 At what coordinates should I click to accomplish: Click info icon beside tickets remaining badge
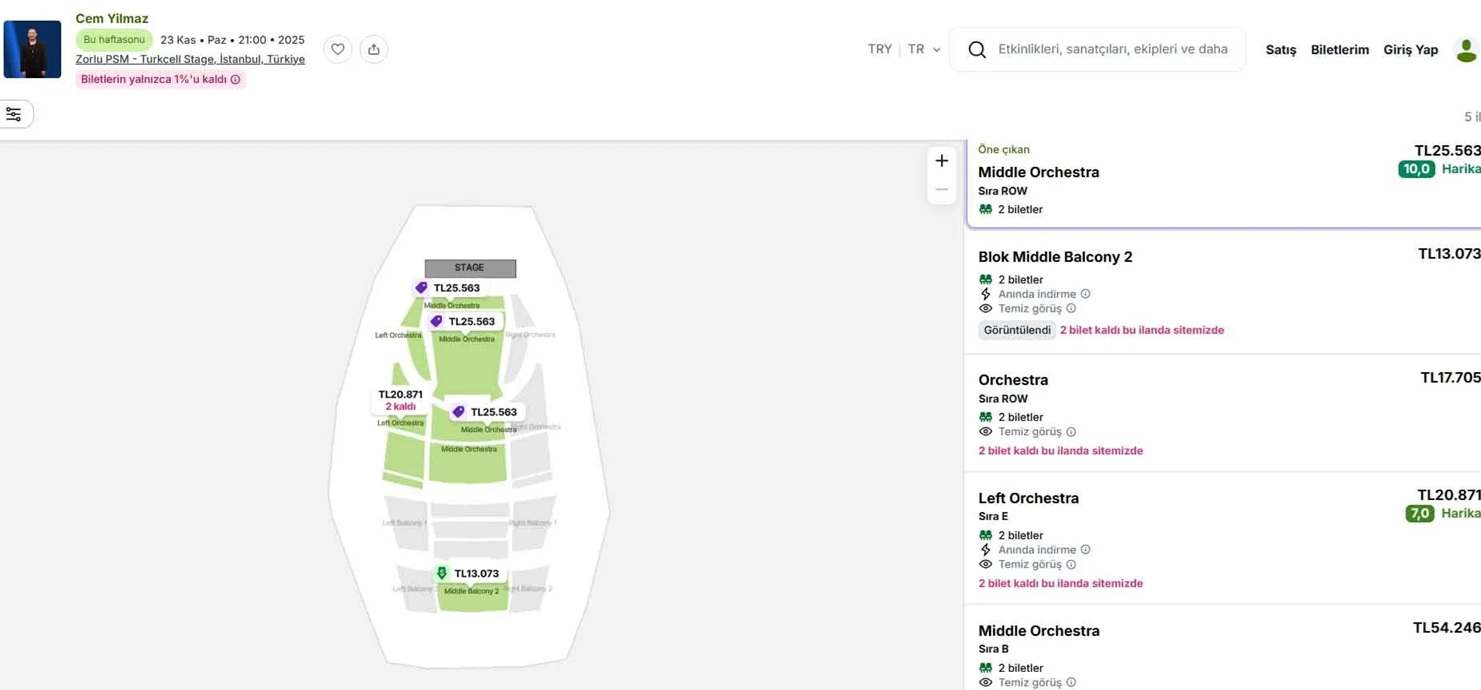[x=236, y=80]
